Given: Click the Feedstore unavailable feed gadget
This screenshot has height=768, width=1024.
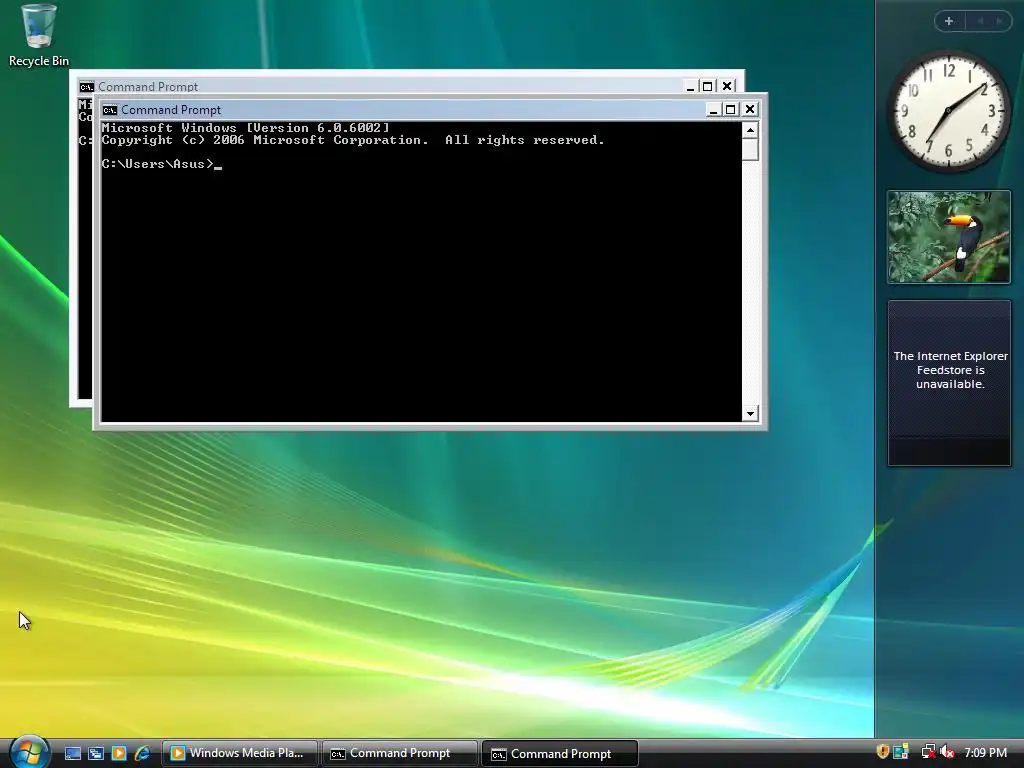Looking at the screenshot, I should (949, 383).
